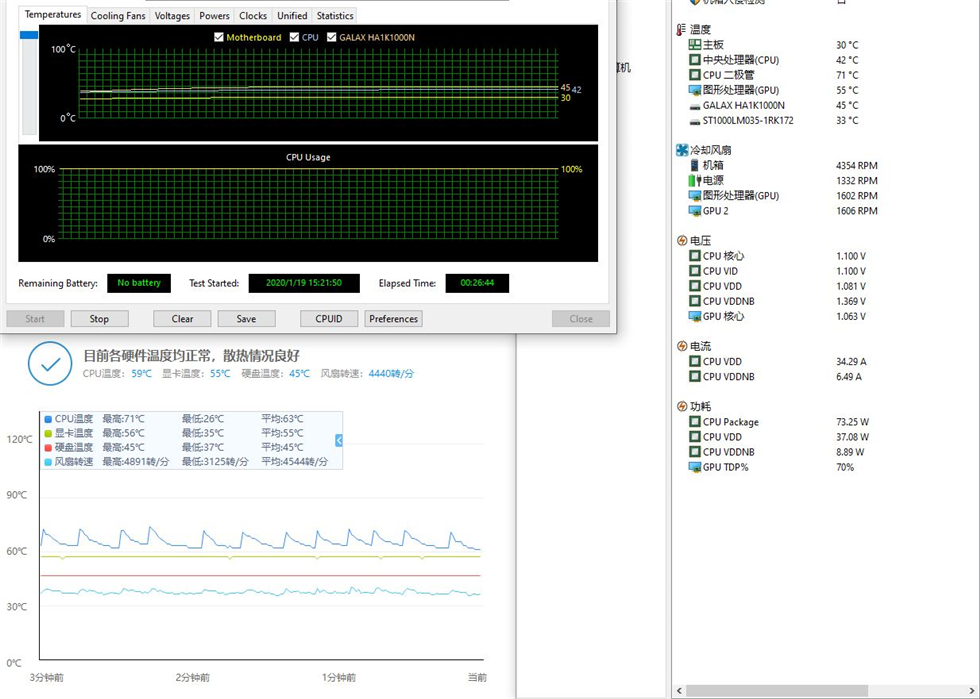Open the Preferences dialog
Image resolution: width=980 pixels, height=699 pixels.
pos(393,318)
